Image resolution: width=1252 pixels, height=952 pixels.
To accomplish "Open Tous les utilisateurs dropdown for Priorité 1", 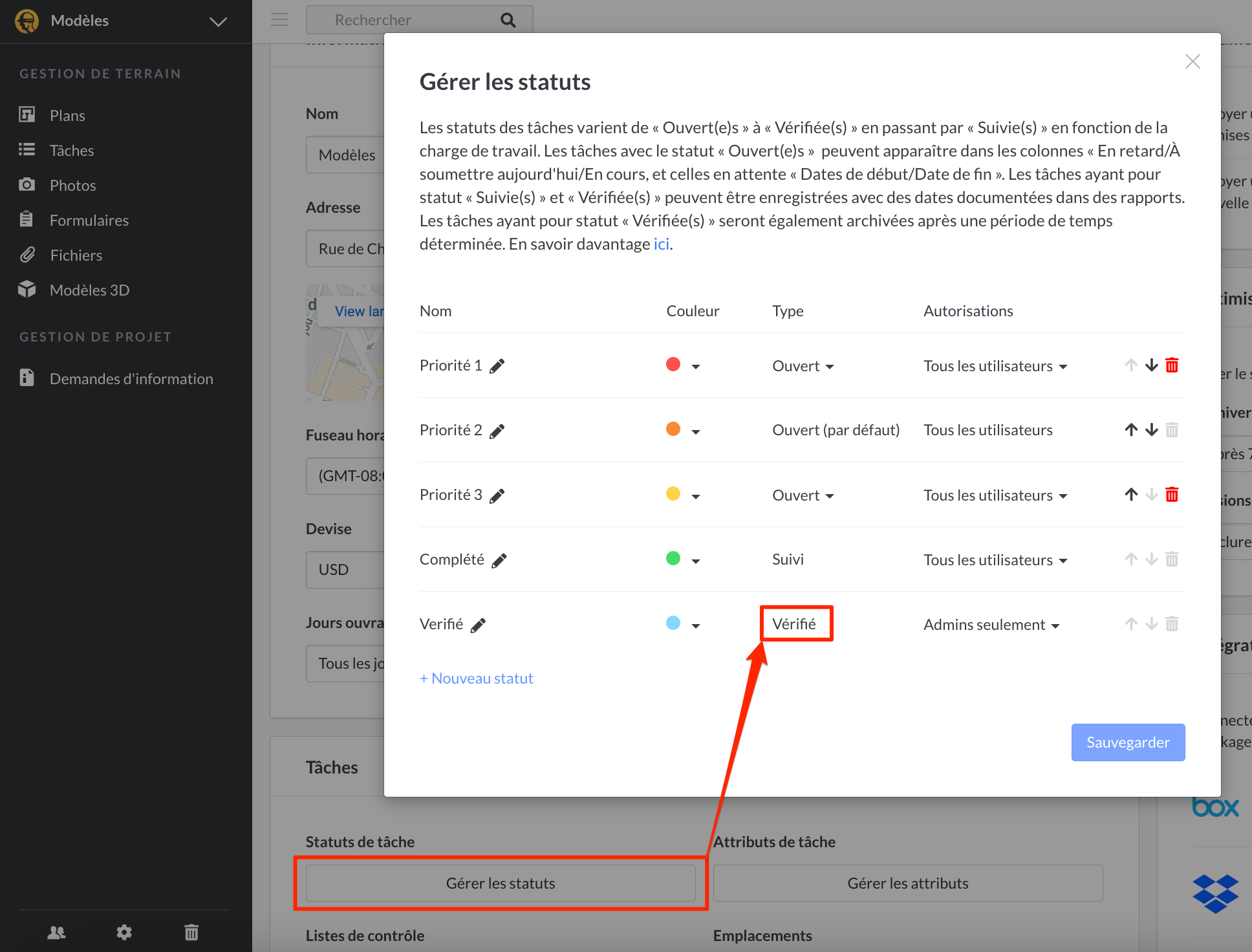I will click(x=995, y=366).
